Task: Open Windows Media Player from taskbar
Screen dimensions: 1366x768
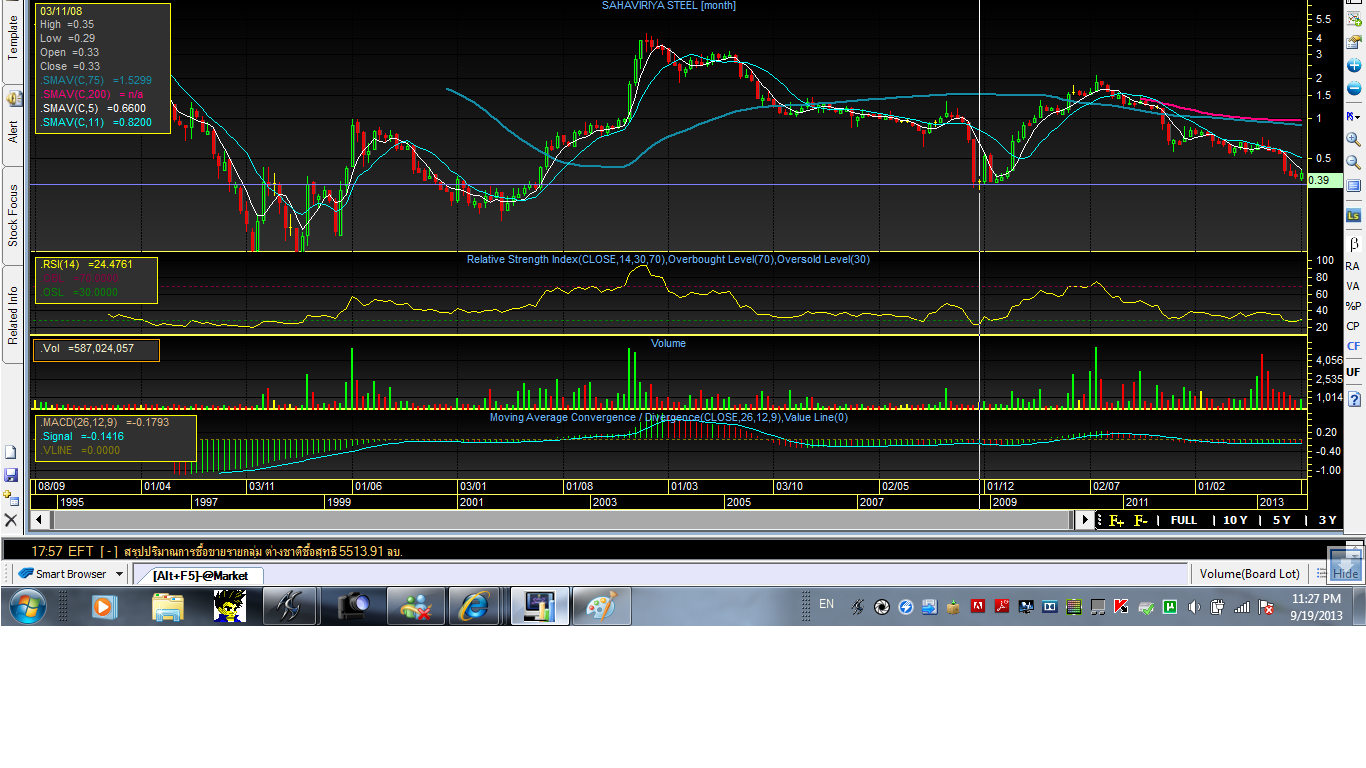Action: [104, 606]
